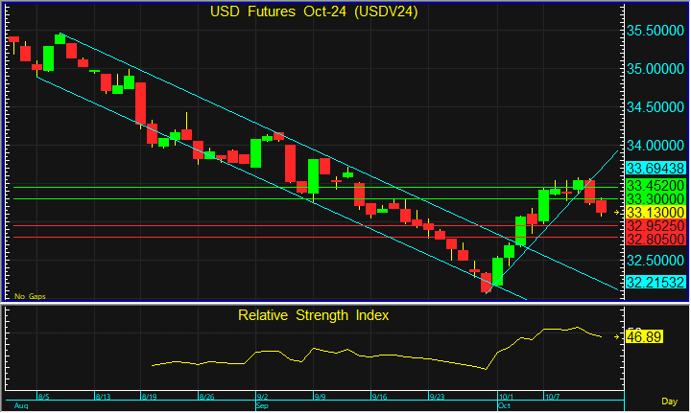Select the 32.21532 cyan channel price tag
691x413 pixels.
[655, 283]
